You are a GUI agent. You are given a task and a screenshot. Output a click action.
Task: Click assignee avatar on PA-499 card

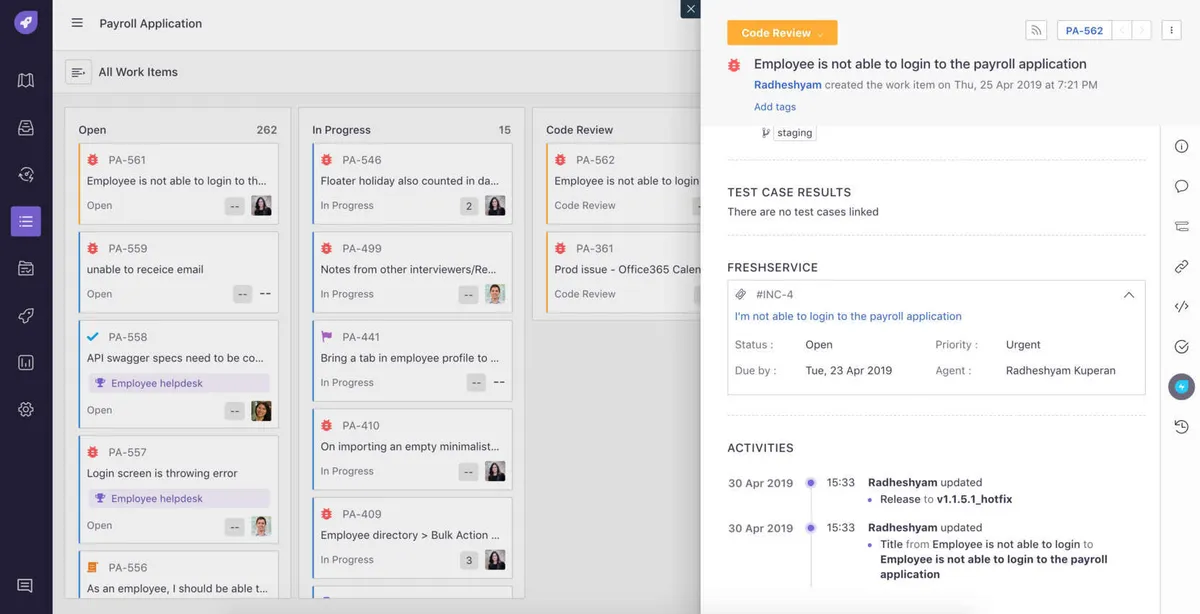(495, 294)
